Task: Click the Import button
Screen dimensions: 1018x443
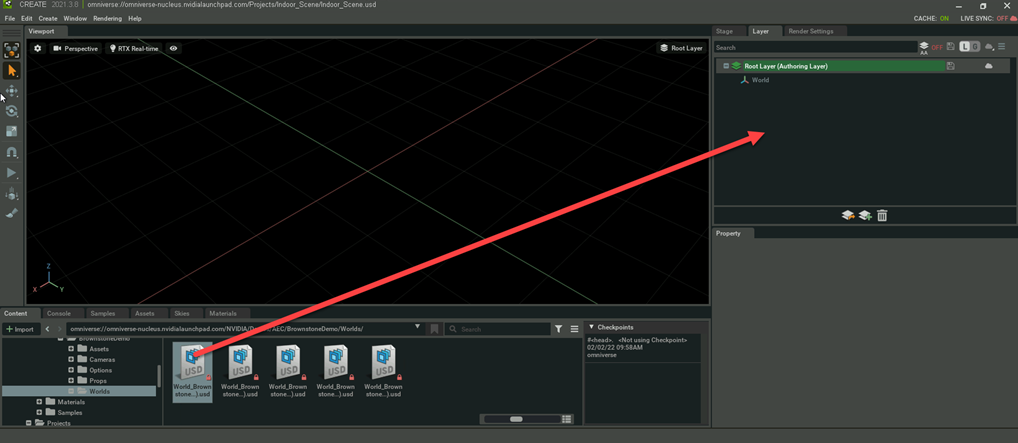Action: 20,329
